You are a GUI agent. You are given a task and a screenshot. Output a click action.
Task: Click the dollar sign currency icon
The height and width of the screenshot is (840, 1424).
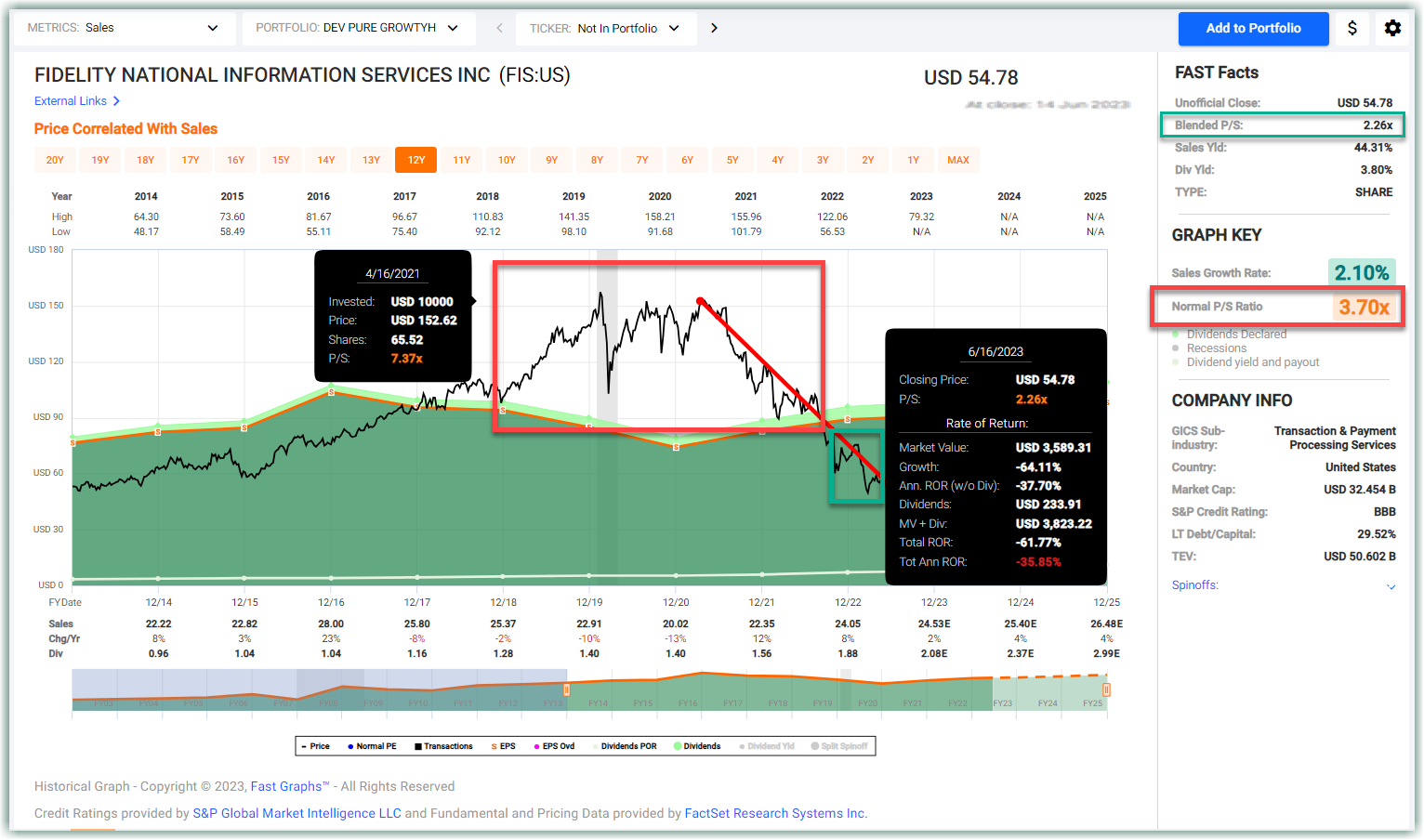point(1352,28)
